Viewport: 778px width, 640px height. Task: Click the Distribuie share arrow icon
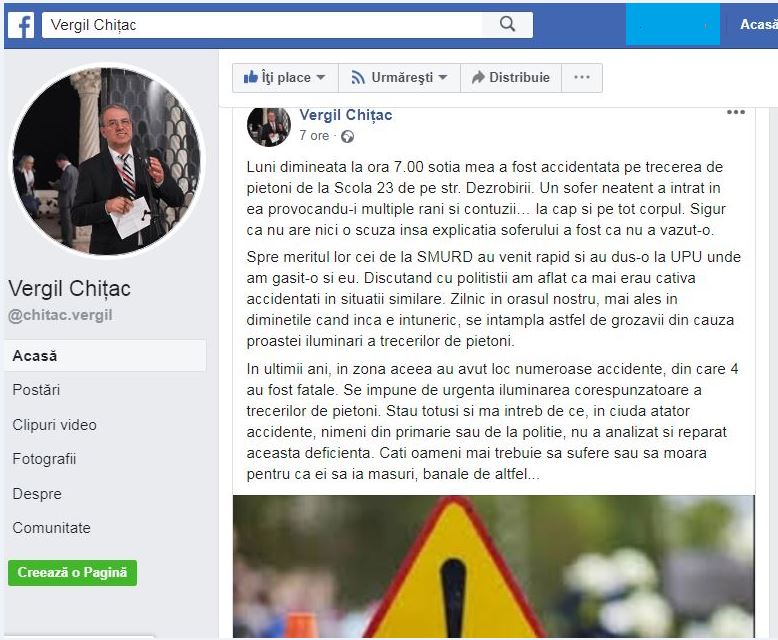[478, 77]
